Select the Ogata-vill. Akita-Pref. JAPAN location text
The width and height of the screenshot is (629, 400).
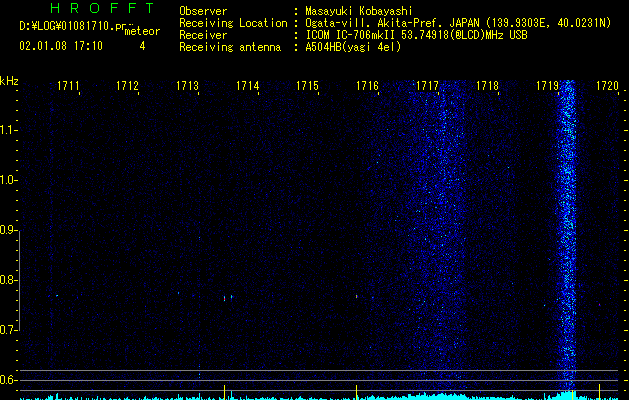(458, 23)
